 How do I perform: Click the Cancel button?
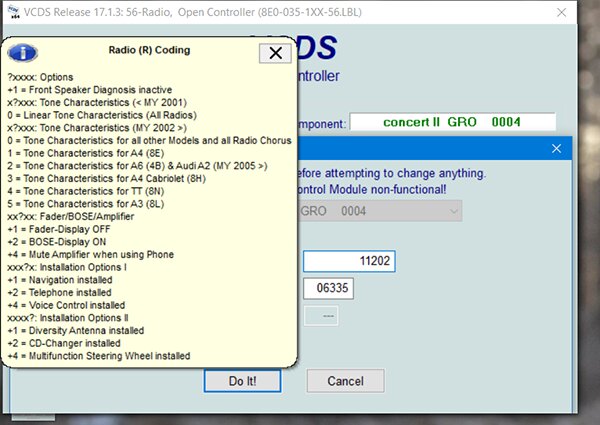coord(346,381)
